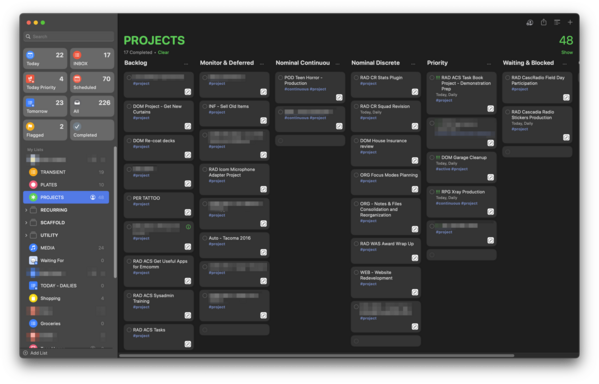Mark RAD Cascadia Radio Stickers Production complete
The image size is (599, 384).
[508, 112]
